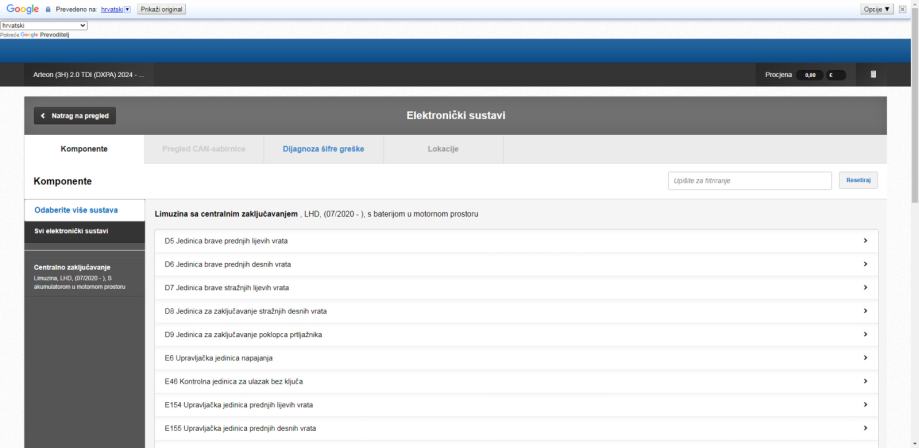Viewport: 919px width, 448px height.
Task: Click the euro currency pill next to Procjena
Action: [x=836, y=75]
